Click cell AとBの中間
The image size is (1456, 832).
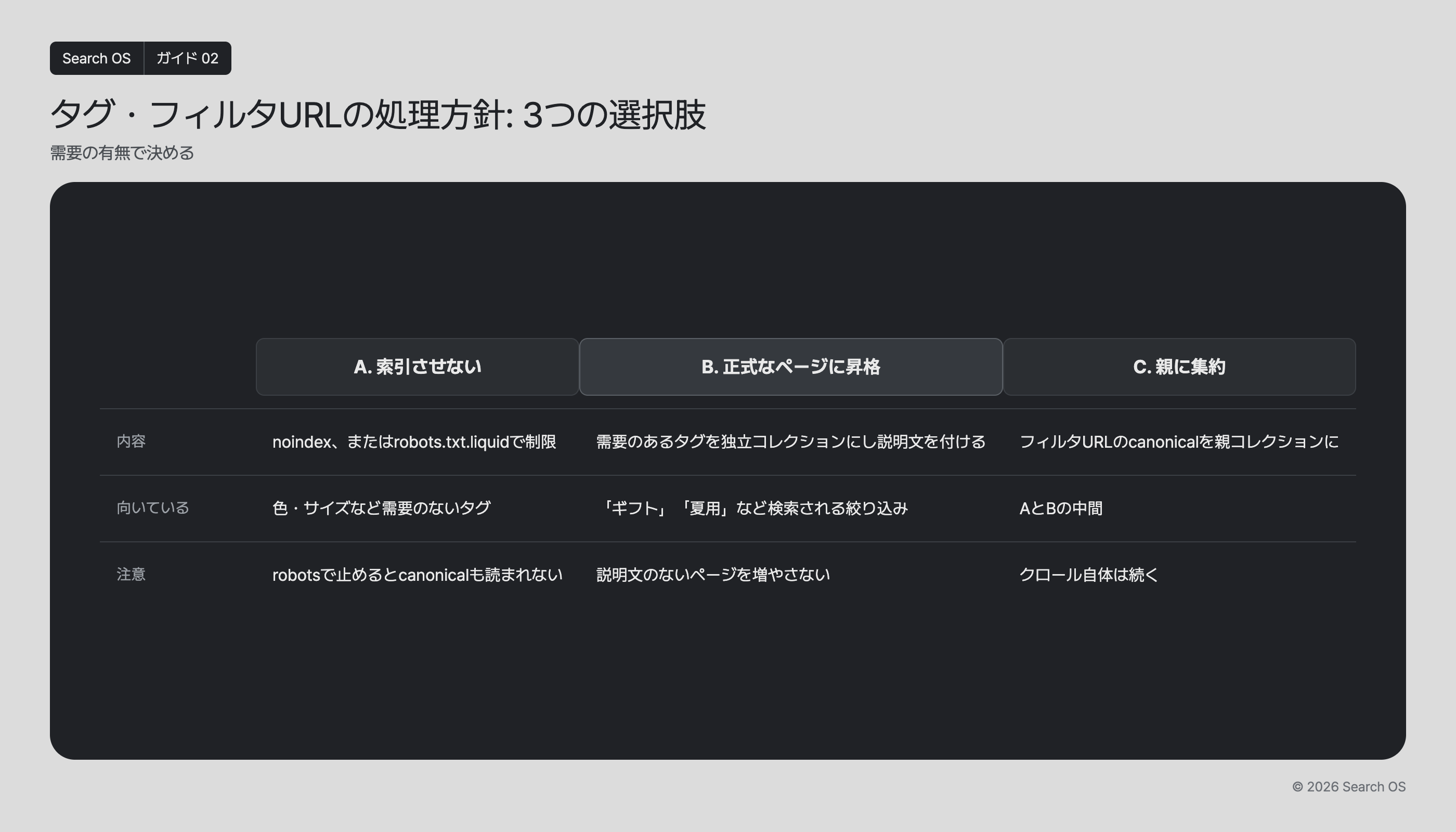tap(1061, 508)
